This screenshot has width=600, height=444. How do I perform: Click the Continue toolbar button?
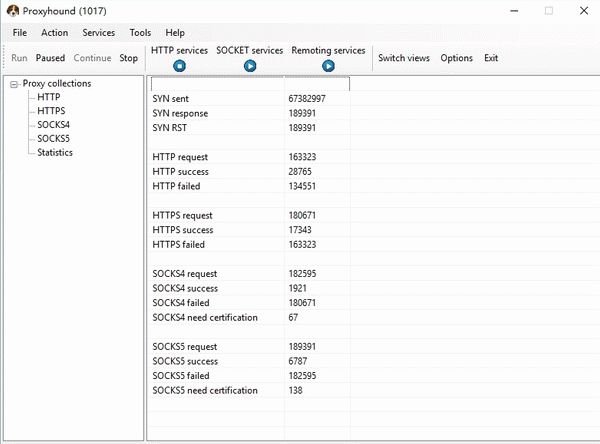click(x=92, y=58)
